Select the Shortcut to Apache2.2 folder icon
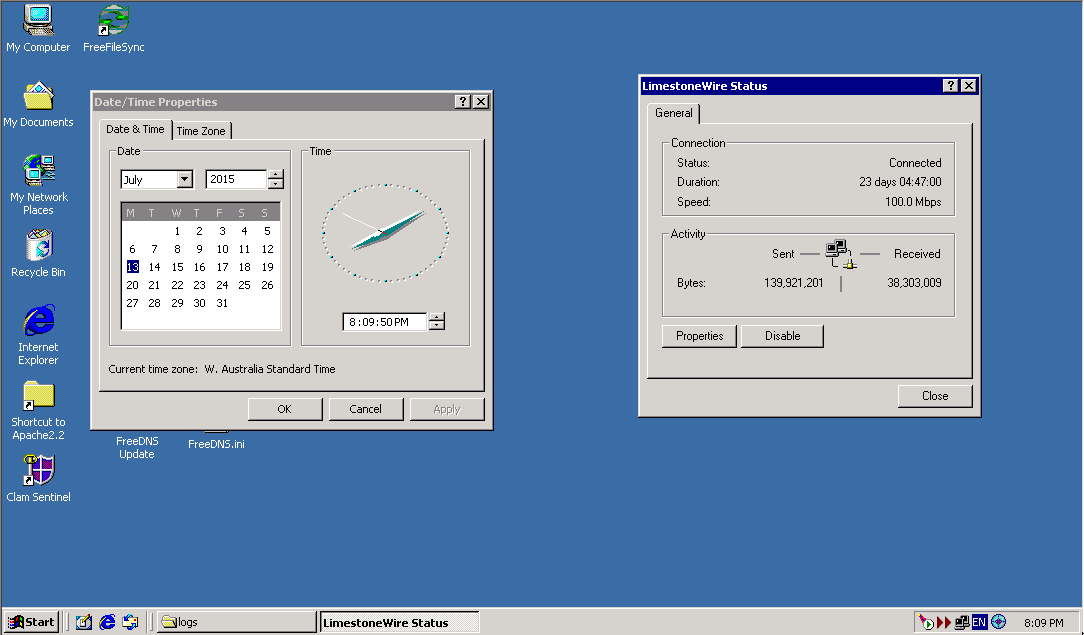The height and width of the screenshot is (635, 1084). pos(38,410)
